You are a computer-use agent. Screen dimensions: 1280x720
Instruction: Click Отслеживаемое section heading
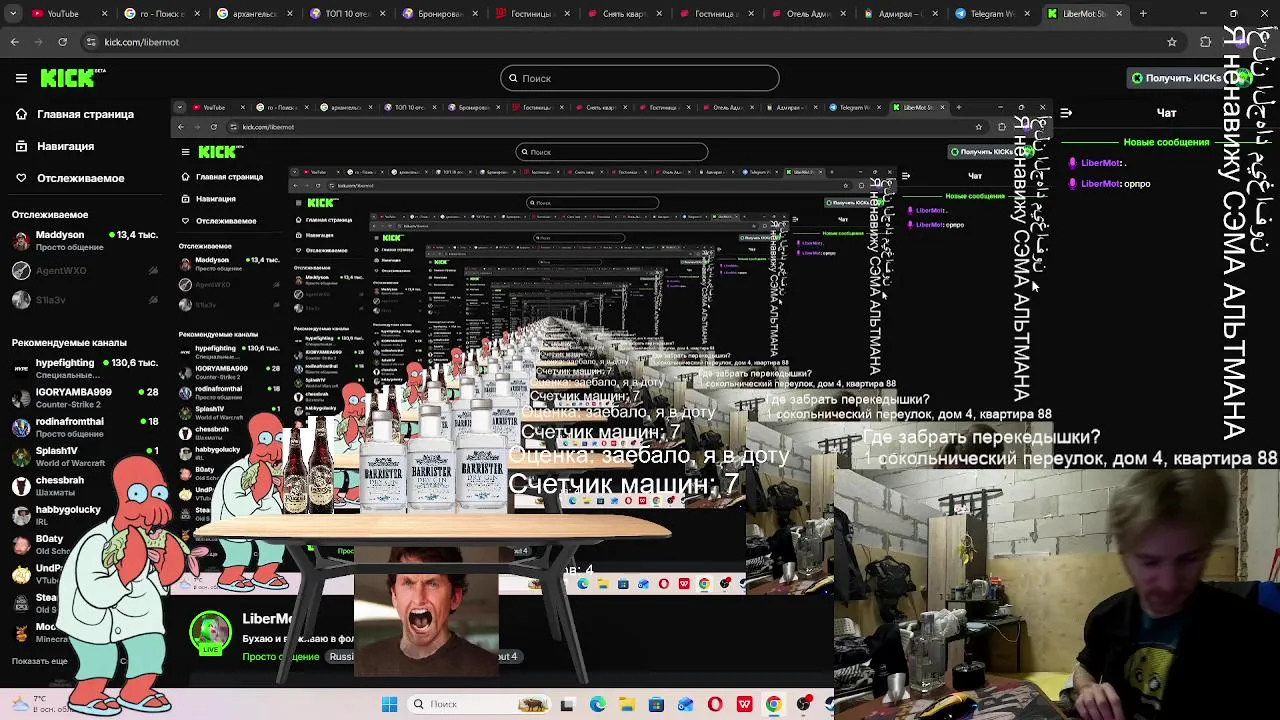50,214
